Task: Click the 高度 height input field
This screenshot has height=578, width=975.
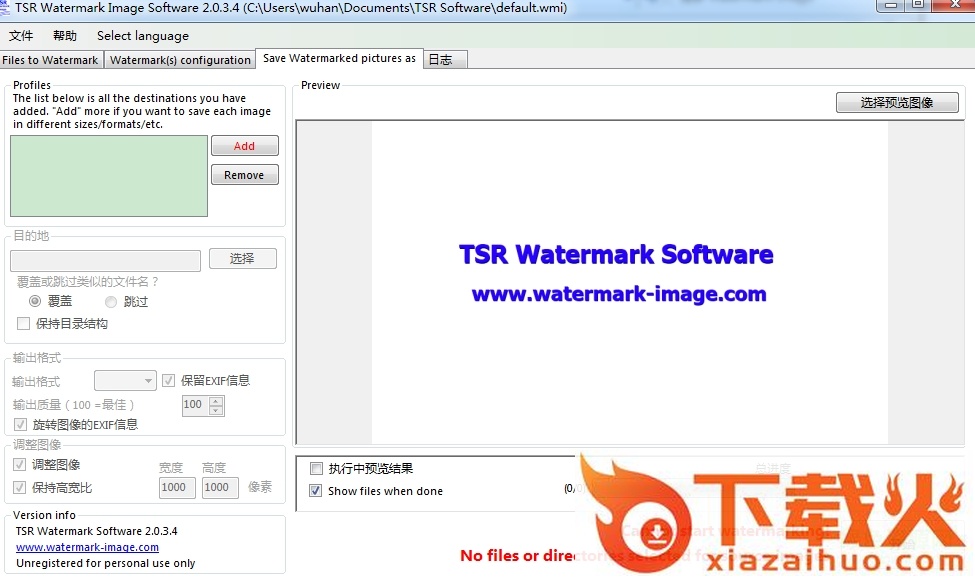Action: 221,488
